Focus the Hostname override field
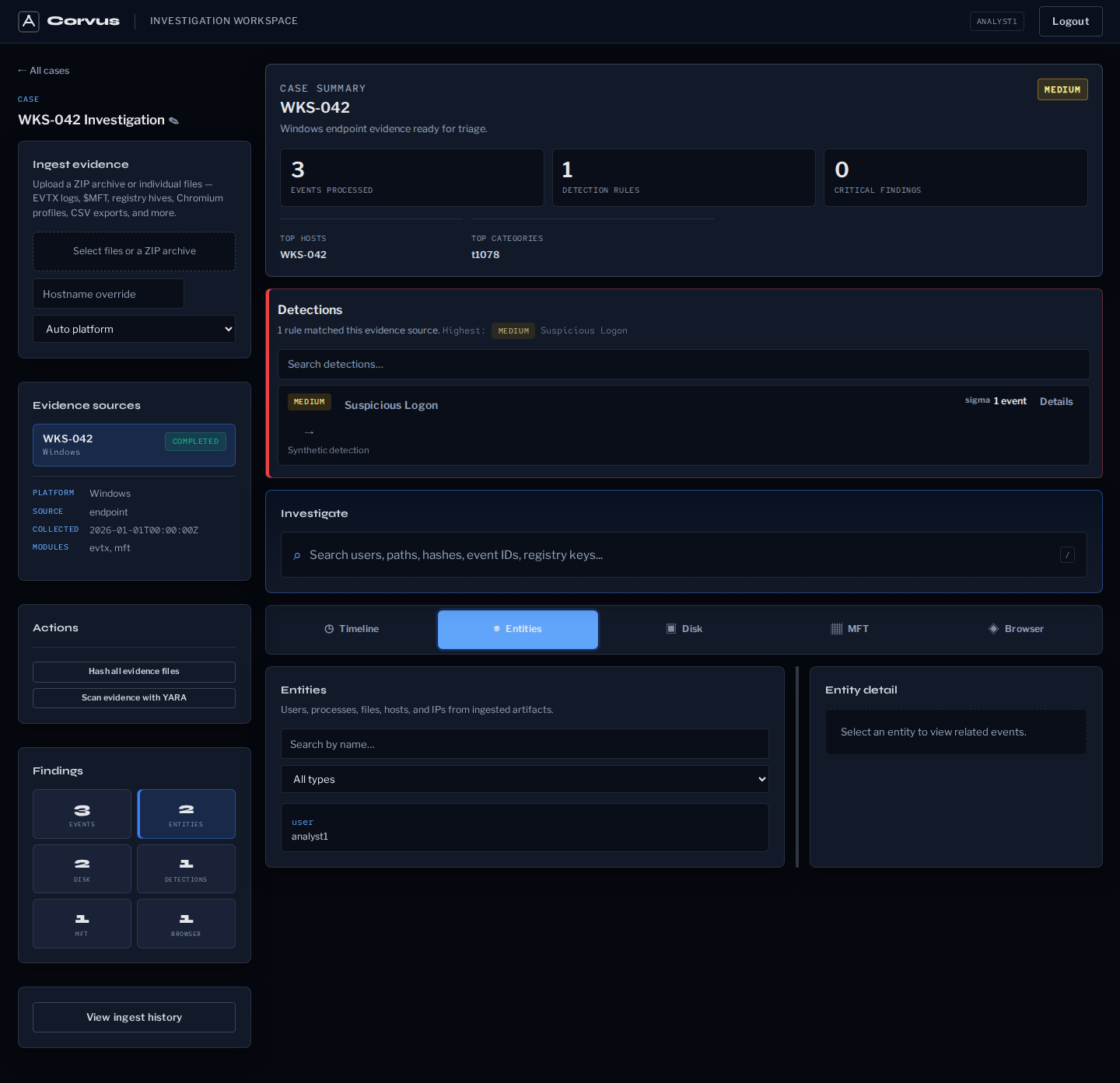The width and height of the screenshot is (1120, 1083). 108,294
